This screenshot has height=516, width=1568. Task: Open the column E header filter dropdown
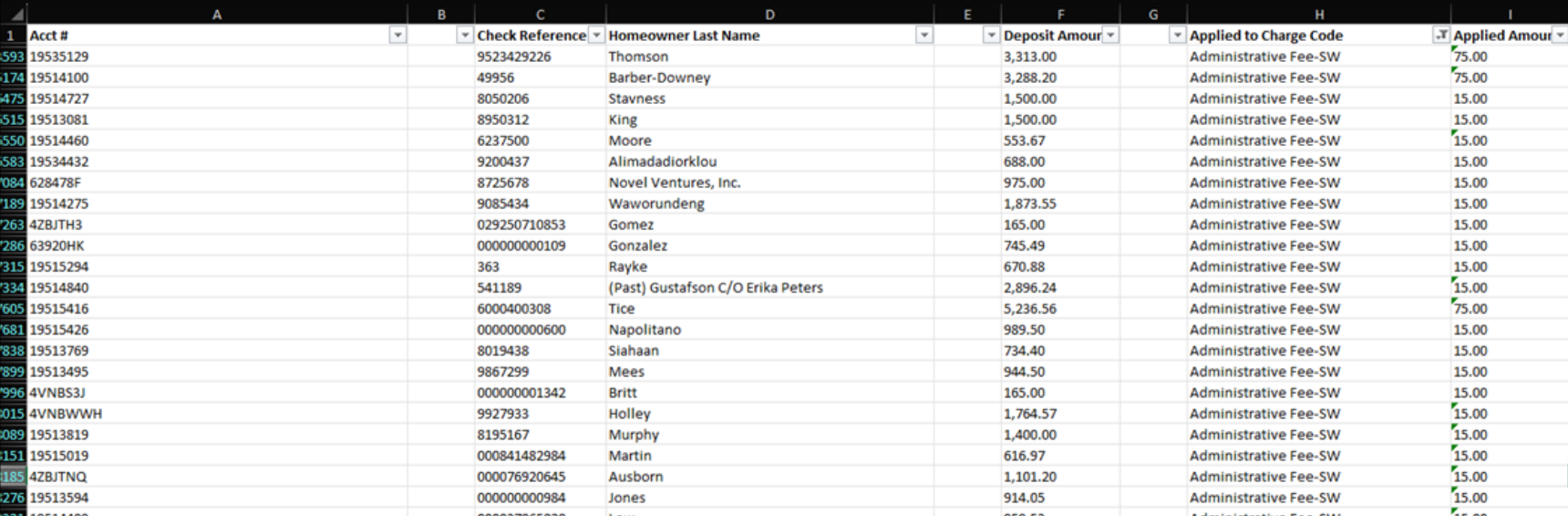pyautogui.click(x=991, y=36)
